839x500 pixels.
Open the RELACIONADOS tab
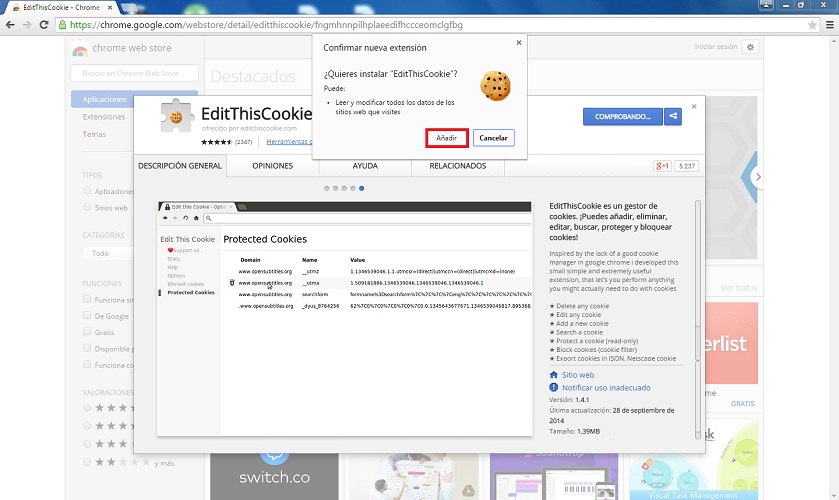point(458,166)
